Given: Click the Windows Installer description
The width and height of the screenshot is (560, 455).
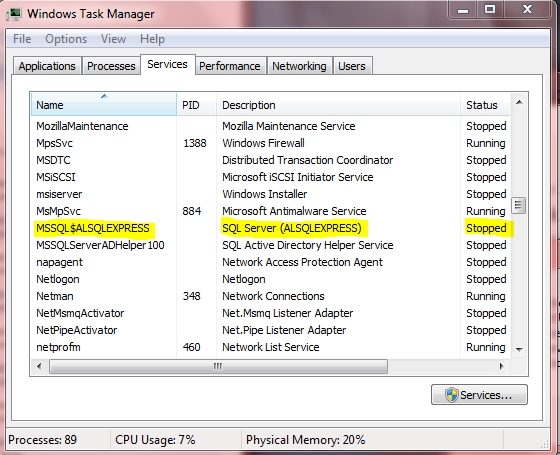Looking at the screenshot, I should [x=265, y=194].
